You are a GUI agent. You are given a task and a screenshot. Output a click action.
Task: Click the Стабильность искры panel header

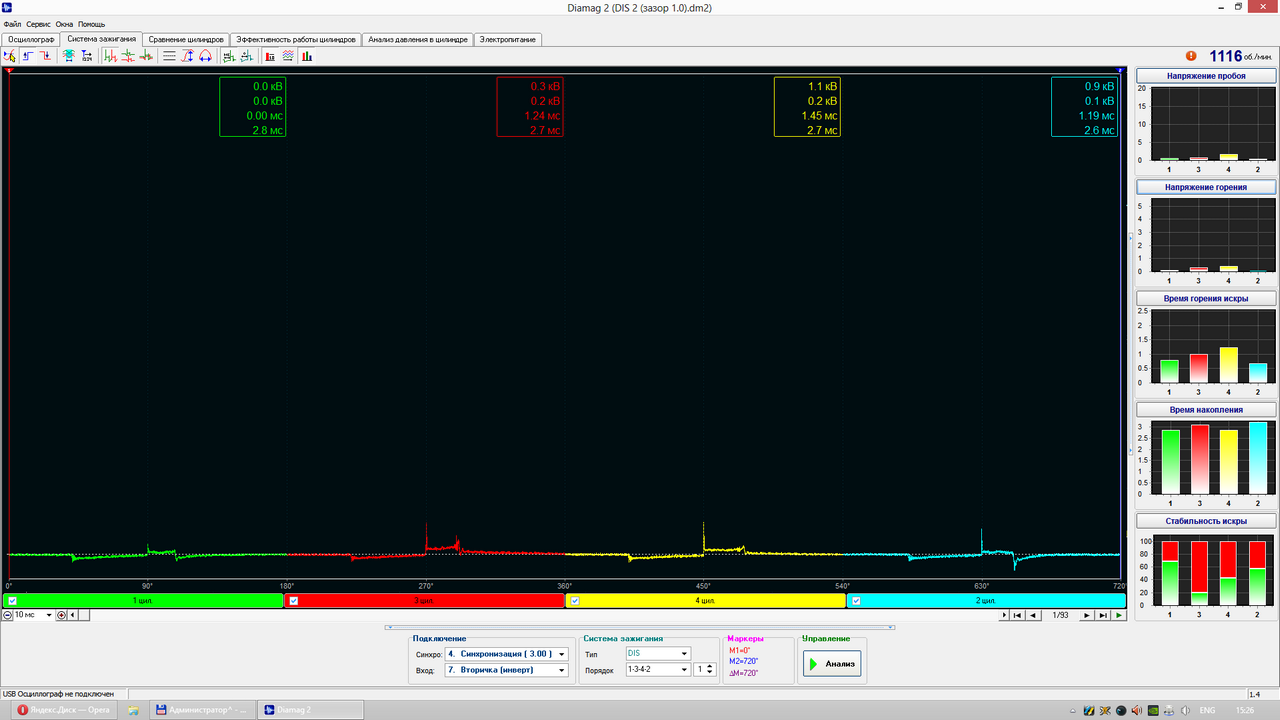tap(1206, 520)
